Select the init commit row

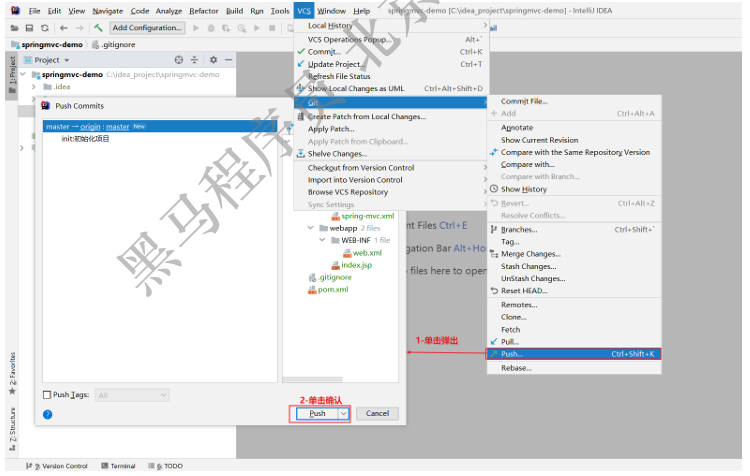point(160,139)
